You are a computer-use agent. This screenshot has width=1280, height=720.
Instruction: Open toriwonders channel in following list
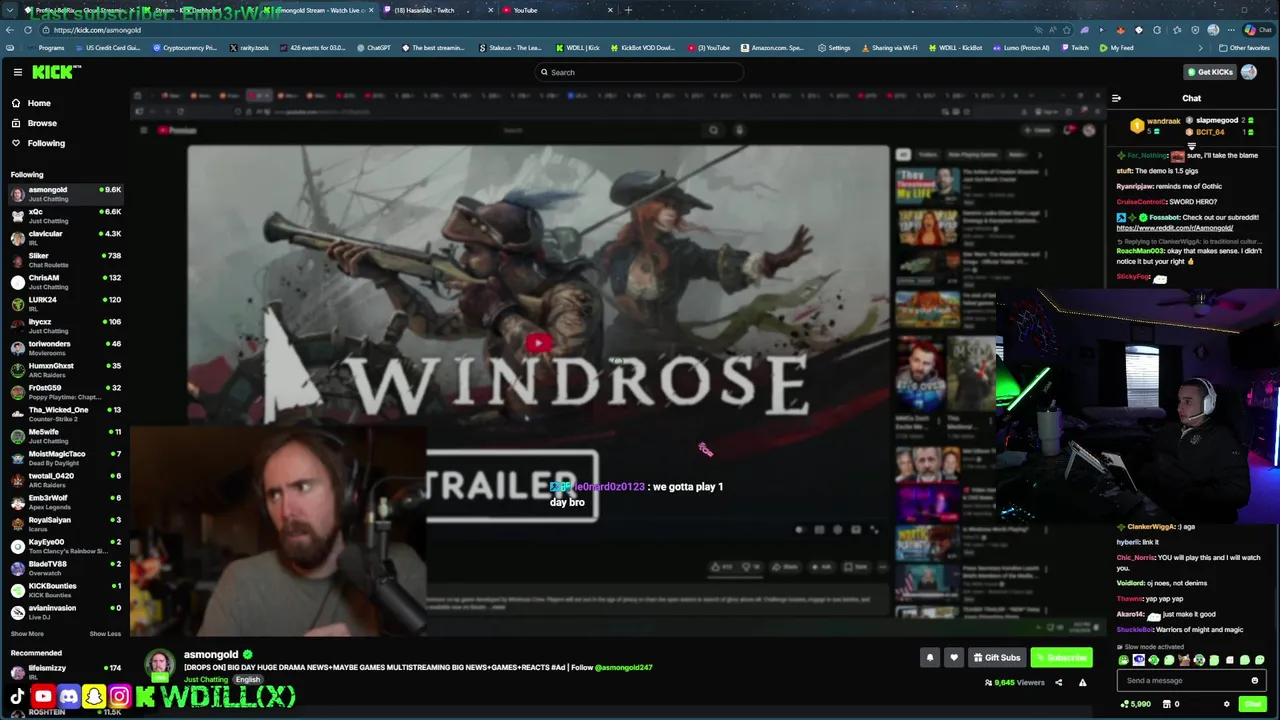pyautogui.click(x=65, y=348)
